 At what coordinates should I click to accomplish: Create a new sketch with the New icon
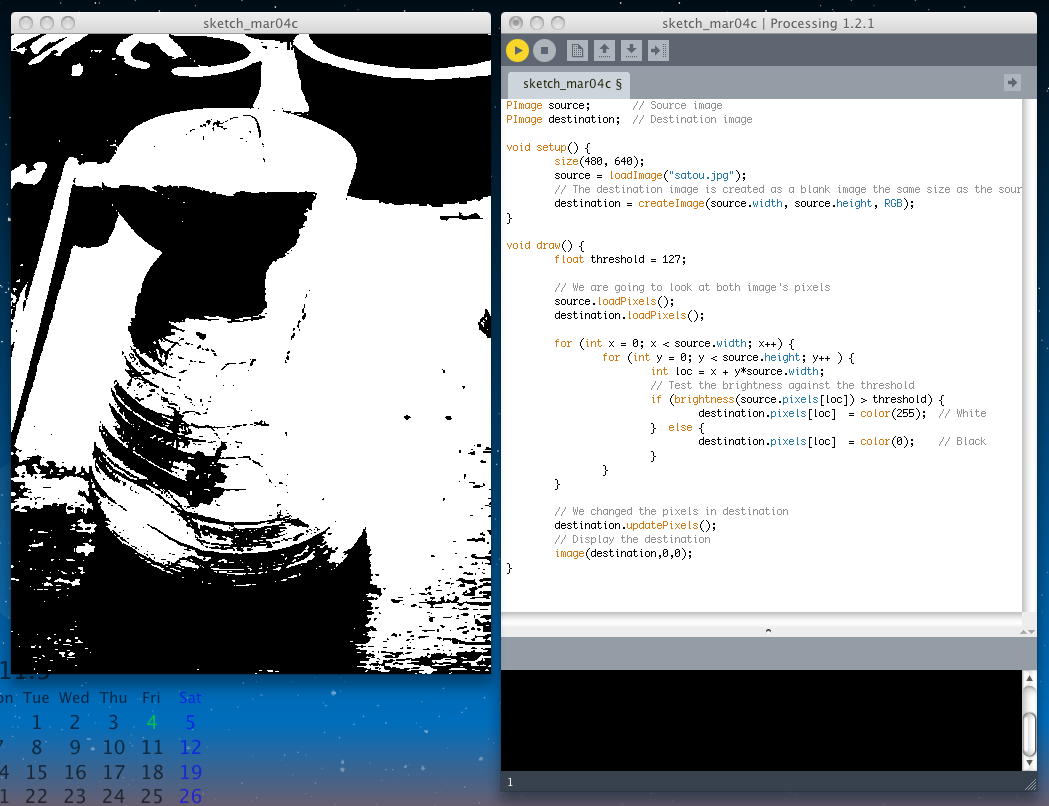tap(577, 50)
